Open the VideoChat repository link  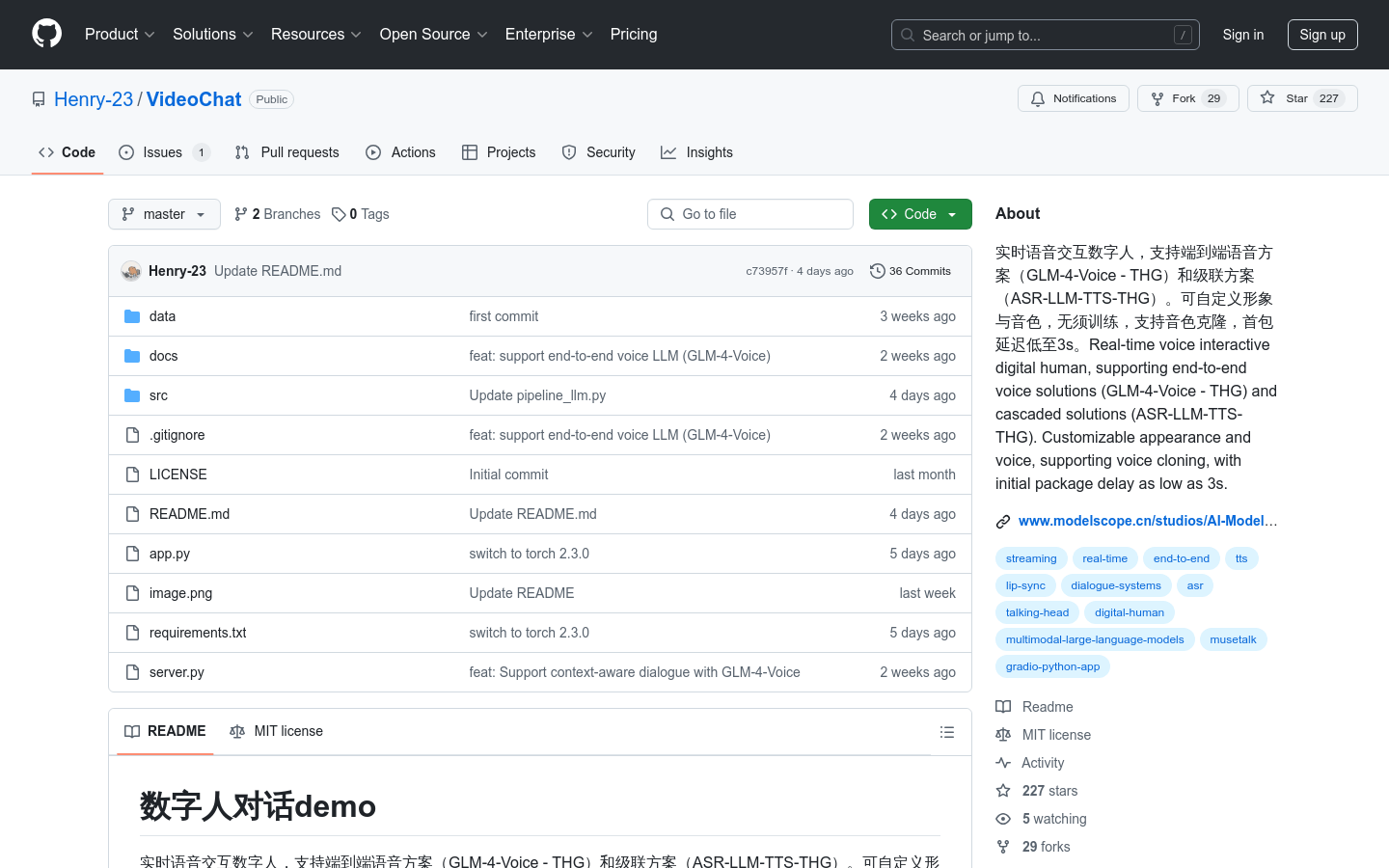[194, 99]
